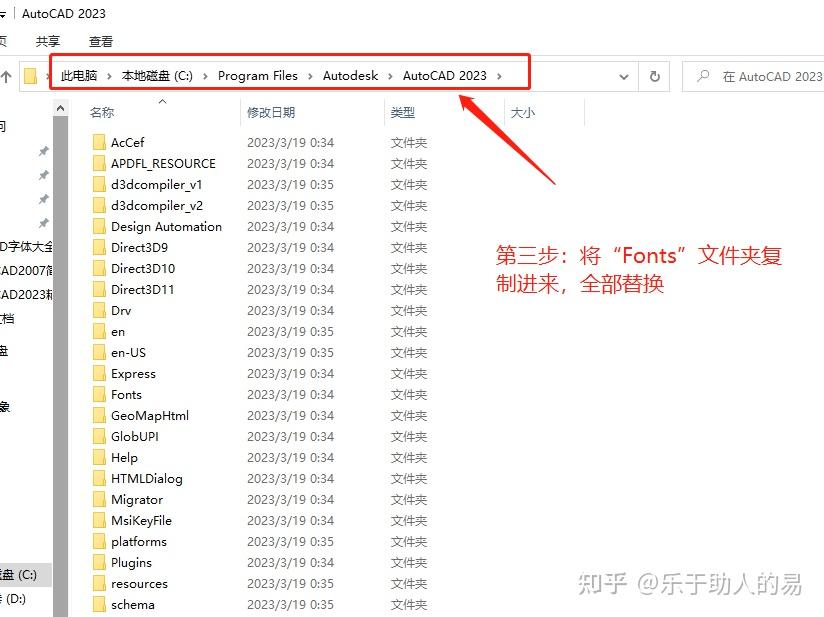Select the Direct3D10 folder icon

[99, 269]
